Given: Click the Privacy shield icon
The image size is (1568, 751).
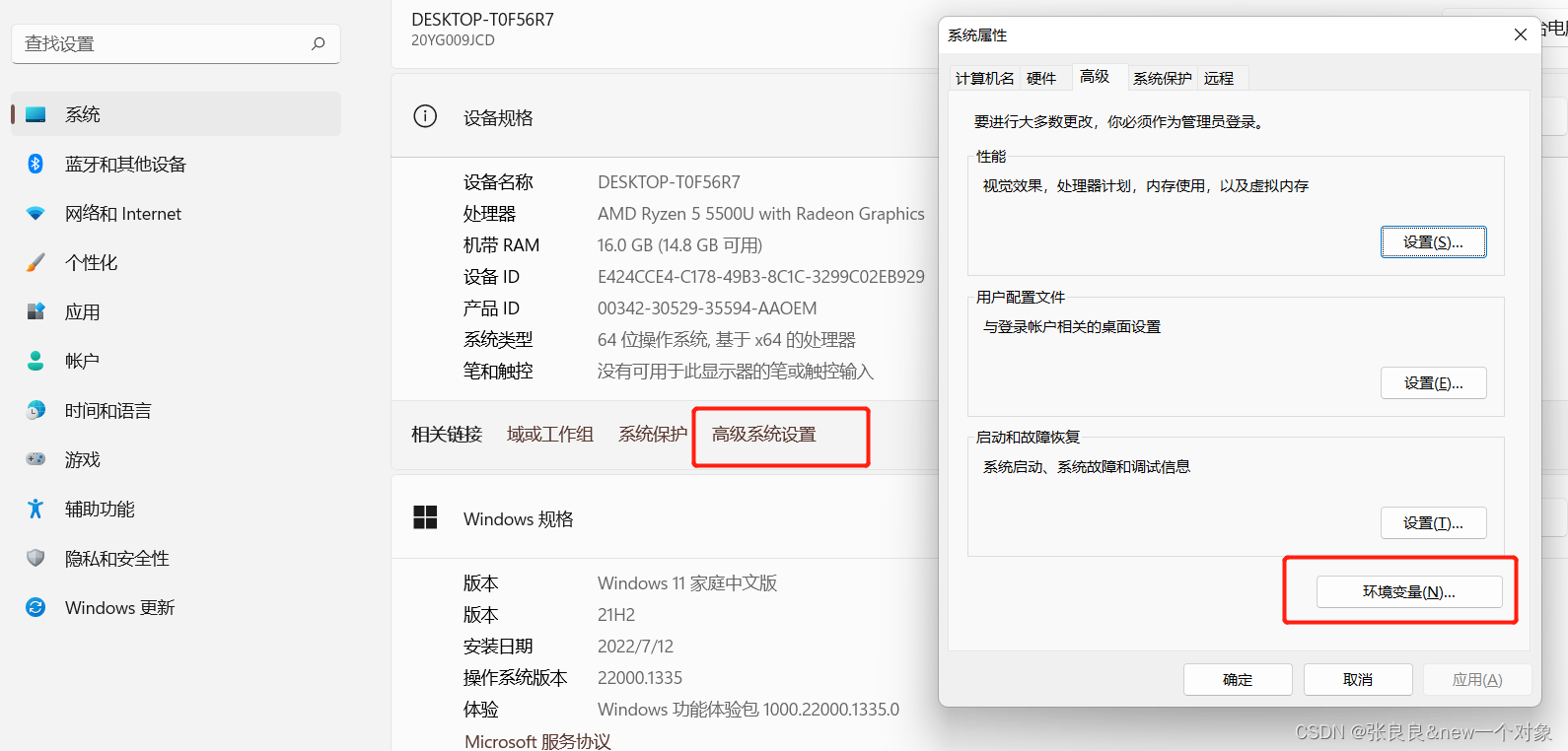Looking at the screenshot, I should (36, 558).
